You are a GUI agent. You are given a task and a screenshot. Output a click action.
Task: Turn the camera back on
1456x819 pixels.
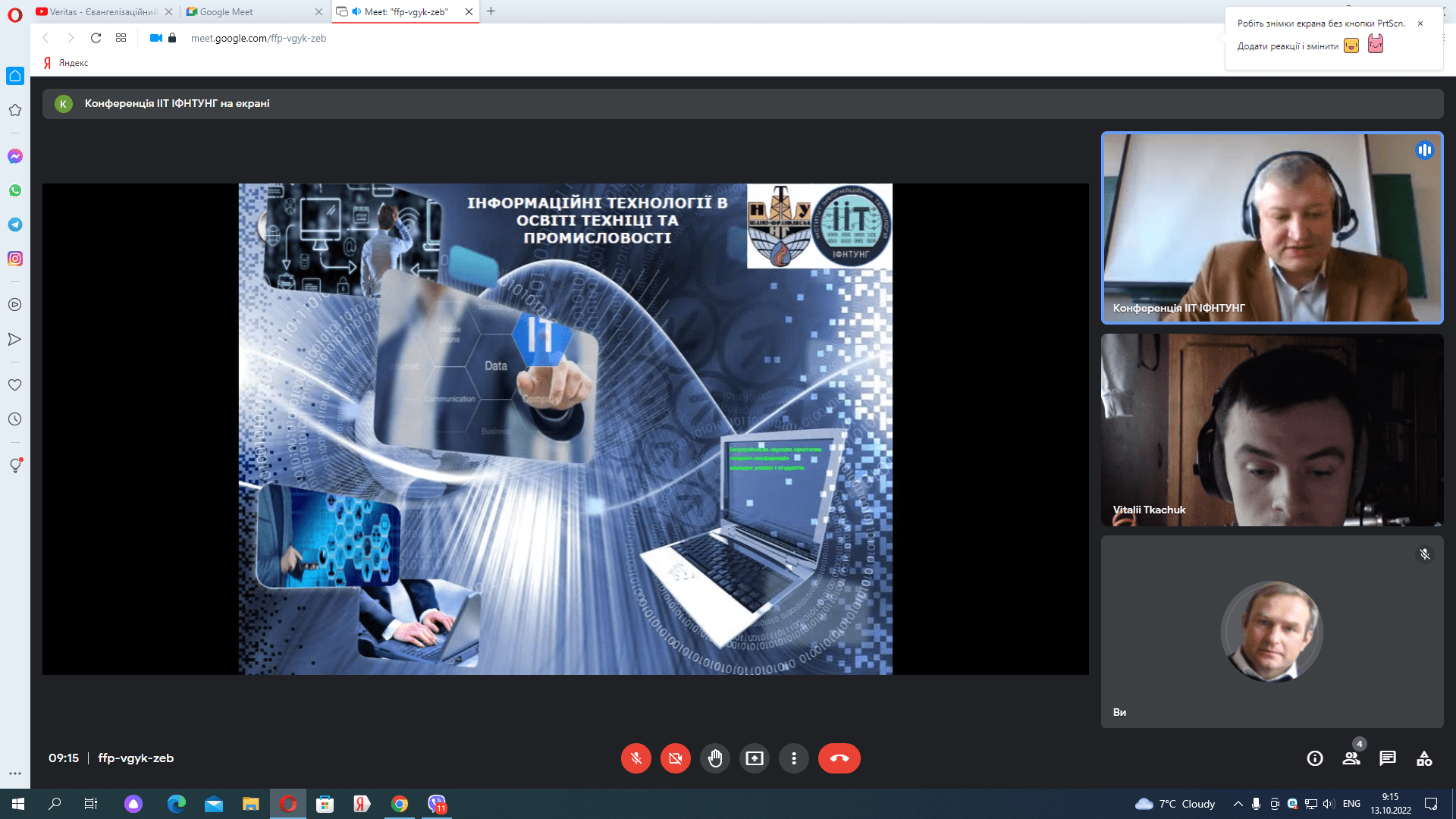[x=675, y=758]
